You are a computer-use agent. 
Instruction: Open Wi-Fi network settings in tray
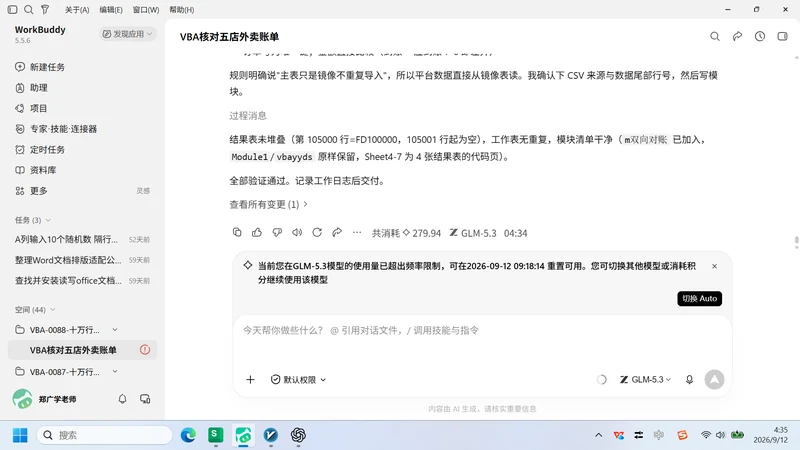point(706,435)
